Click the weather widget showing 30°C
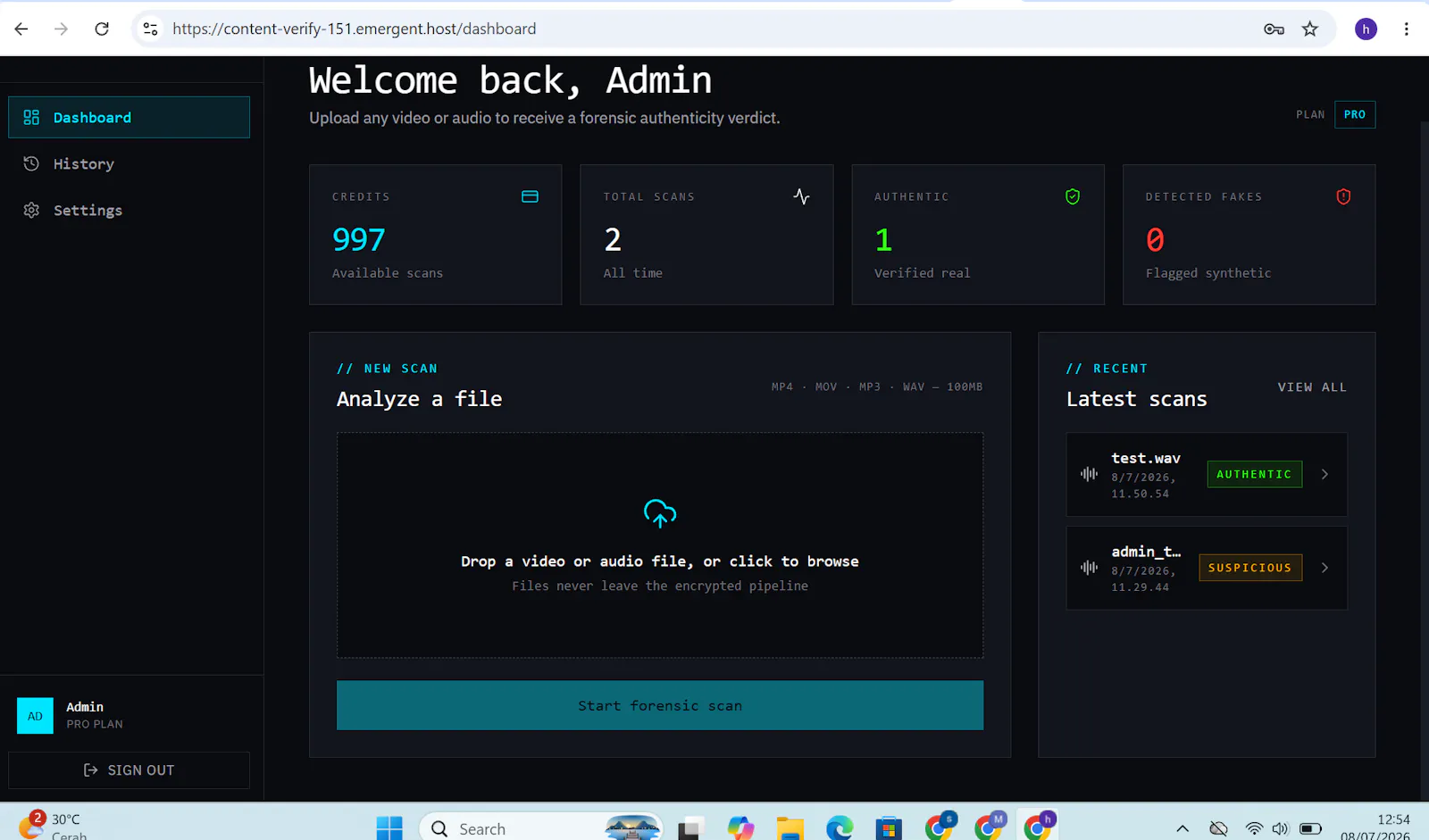This screenshot has width=1429, height=840. [x=54, y=826]
